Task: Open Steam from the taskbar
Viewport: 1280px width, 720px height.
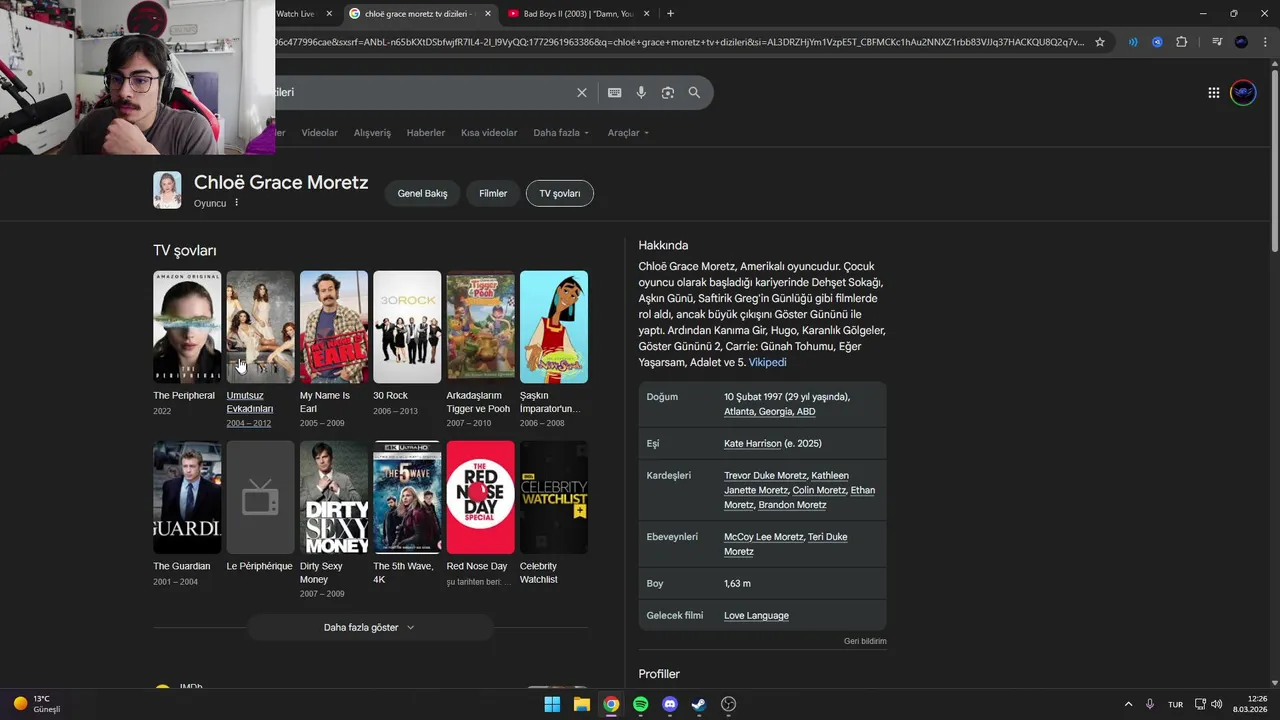Action: tap(699, 704)
